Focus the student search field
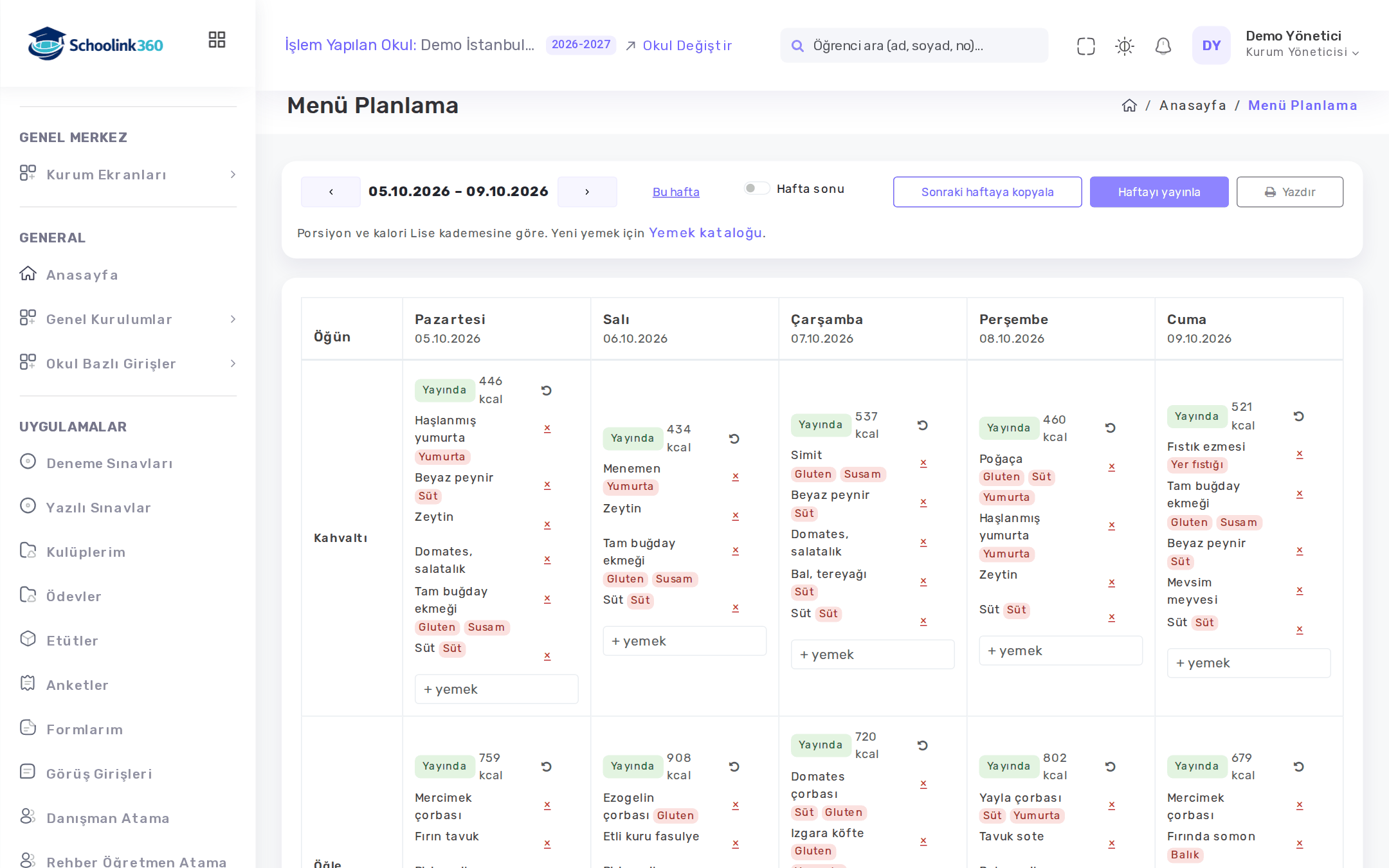The height and width of the screenshot is (868, 1389). [914, 46]
